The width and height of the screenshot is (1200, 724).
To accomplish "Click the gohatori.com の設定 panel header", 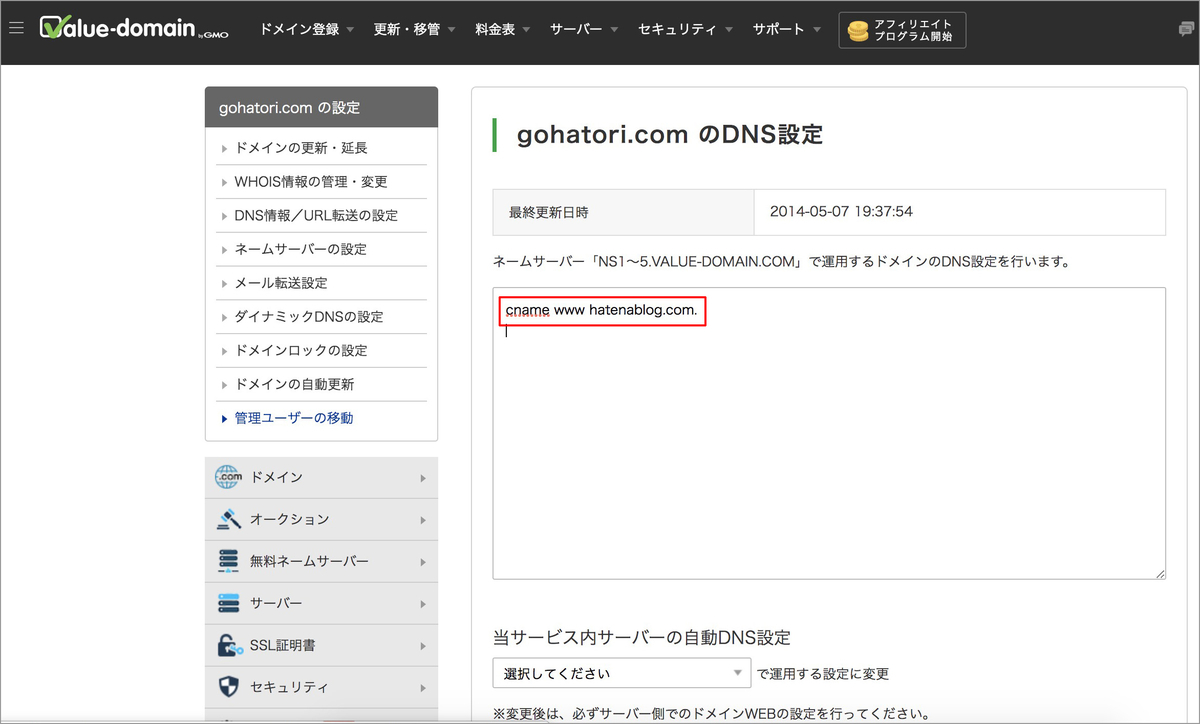I will (321, 107).
